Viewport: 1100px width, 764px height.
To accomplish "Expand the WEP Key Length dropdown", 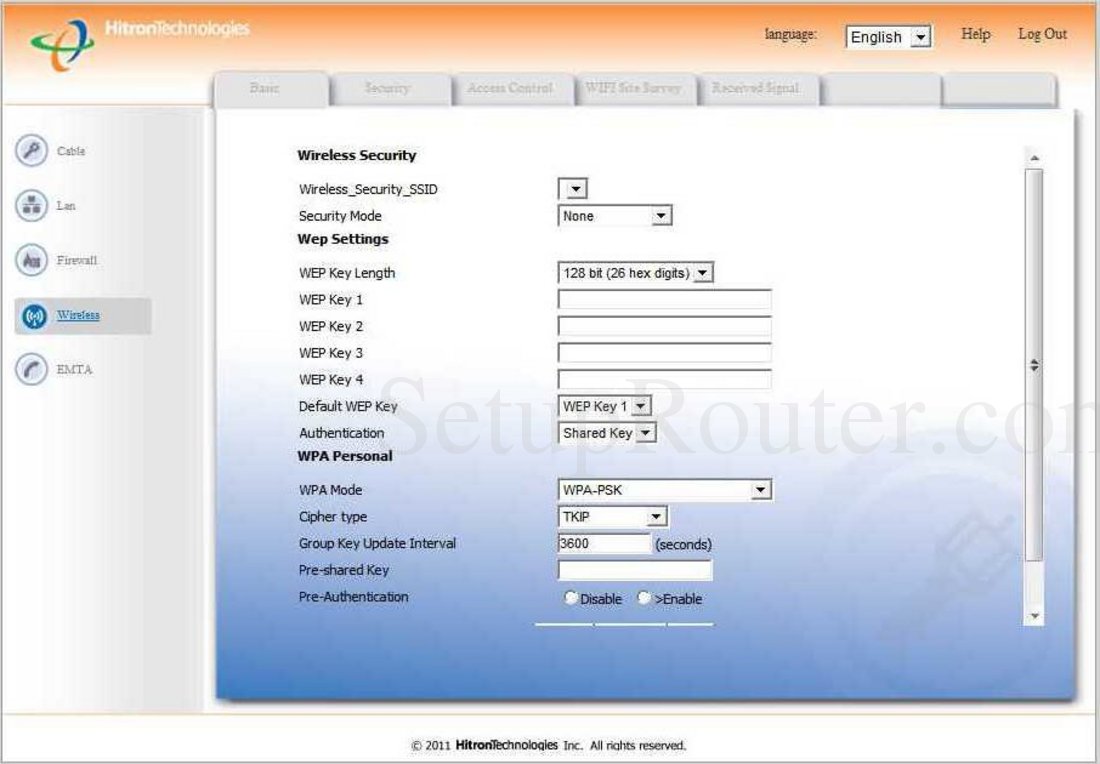I will [635, 273].
